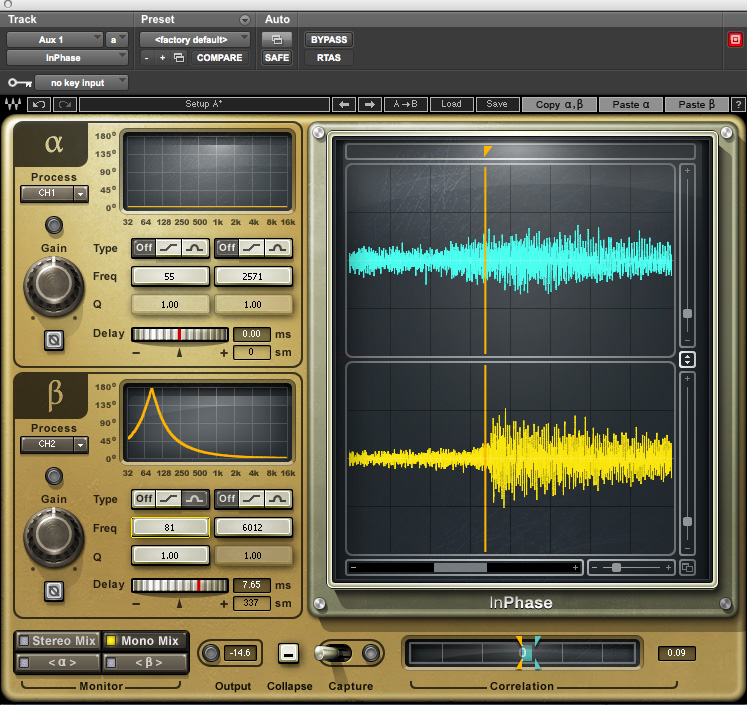Go to previous preset arrow
This screenshot has width=747, height=705.
[344, 104]
